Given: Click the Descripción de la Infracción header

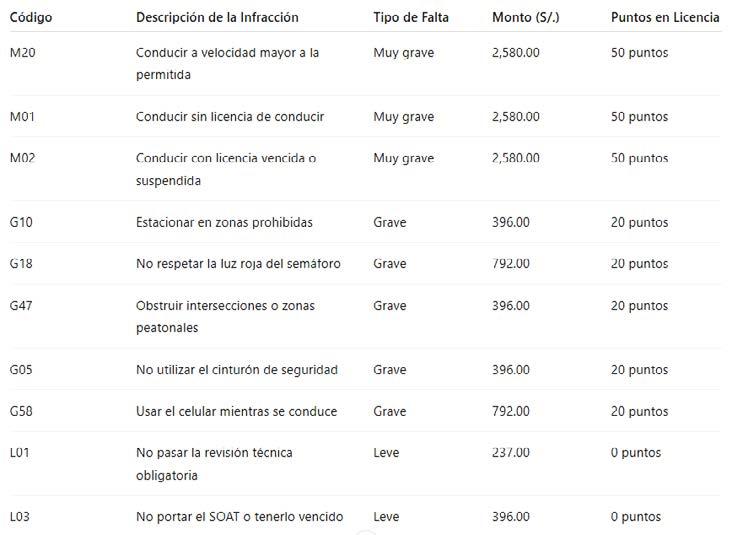Looking at the screenshot, I should [217, 18].
